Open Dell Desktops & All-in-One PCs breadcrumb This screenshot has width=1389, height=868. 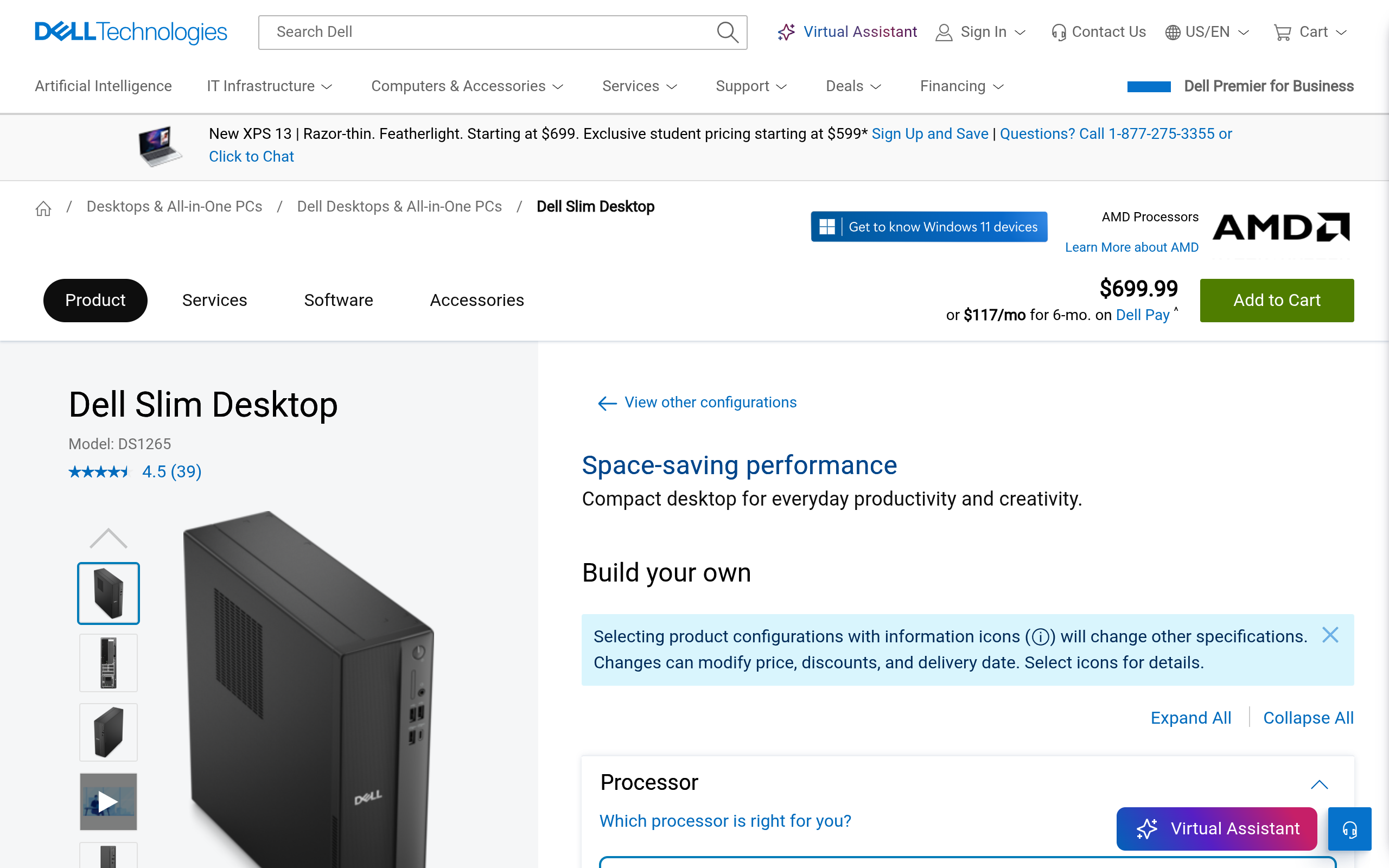(x=399, y=207)
